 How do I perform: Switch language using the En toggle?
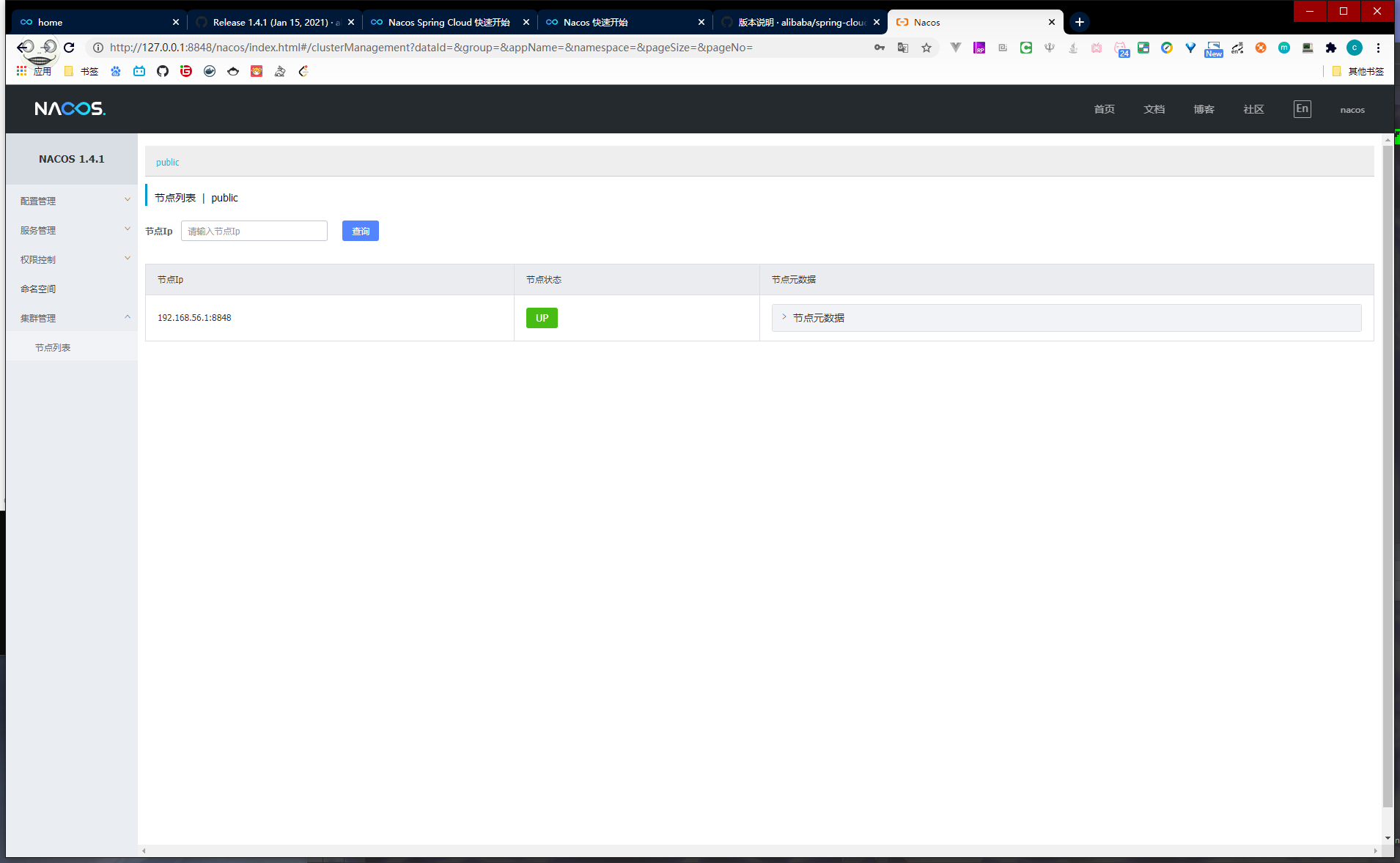(x=1302, y=109)
